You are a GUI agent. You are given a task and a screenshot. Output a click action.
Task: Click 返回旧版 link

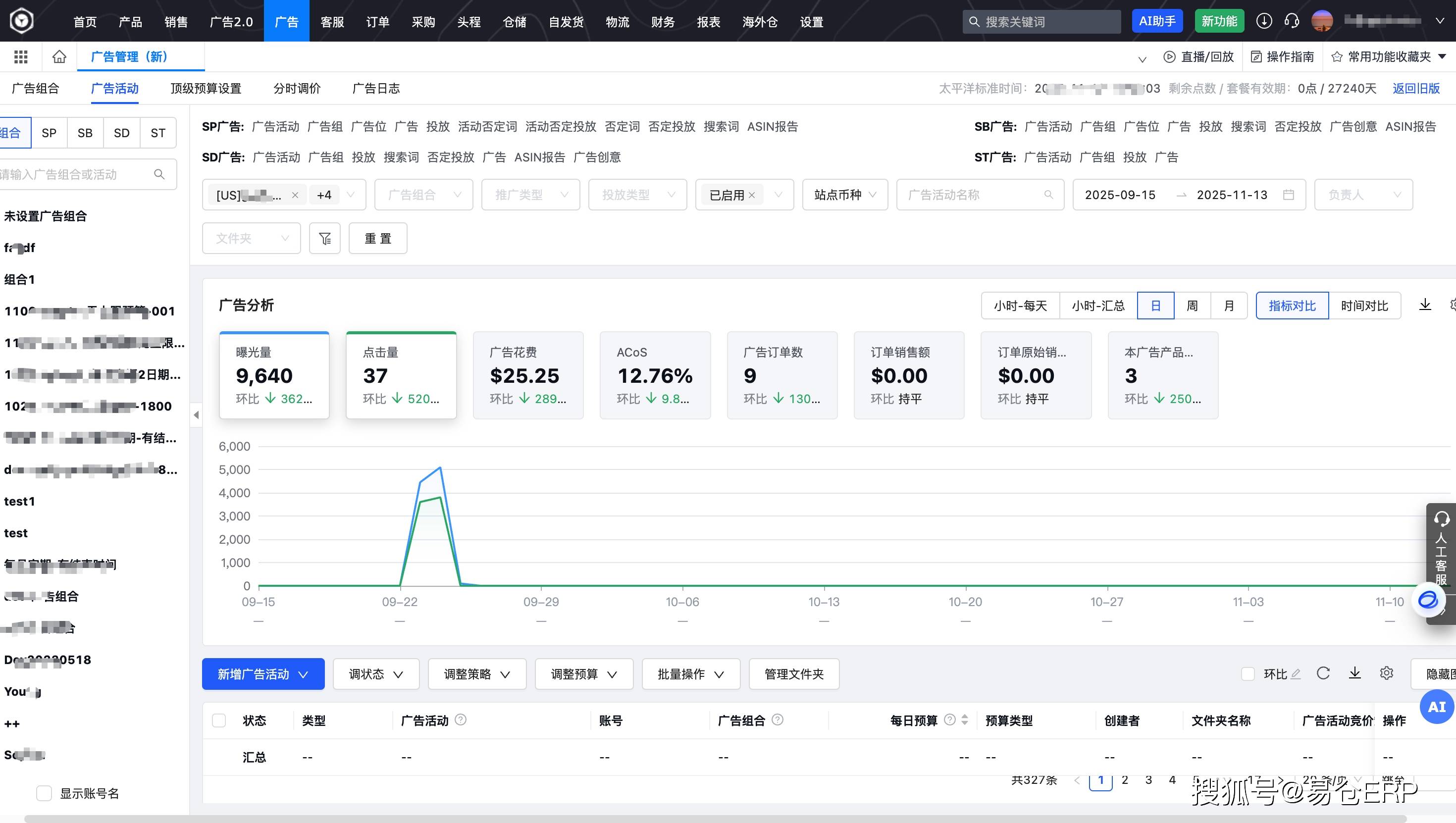1416,88
